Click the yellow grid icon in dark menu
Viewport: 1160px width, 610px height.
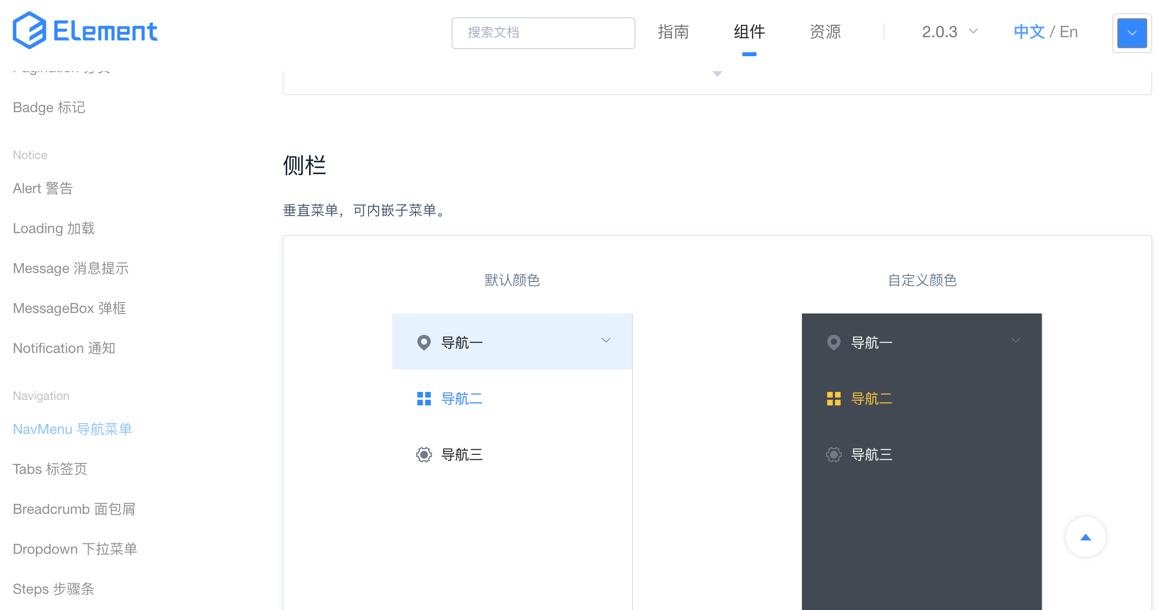point(833,399)
